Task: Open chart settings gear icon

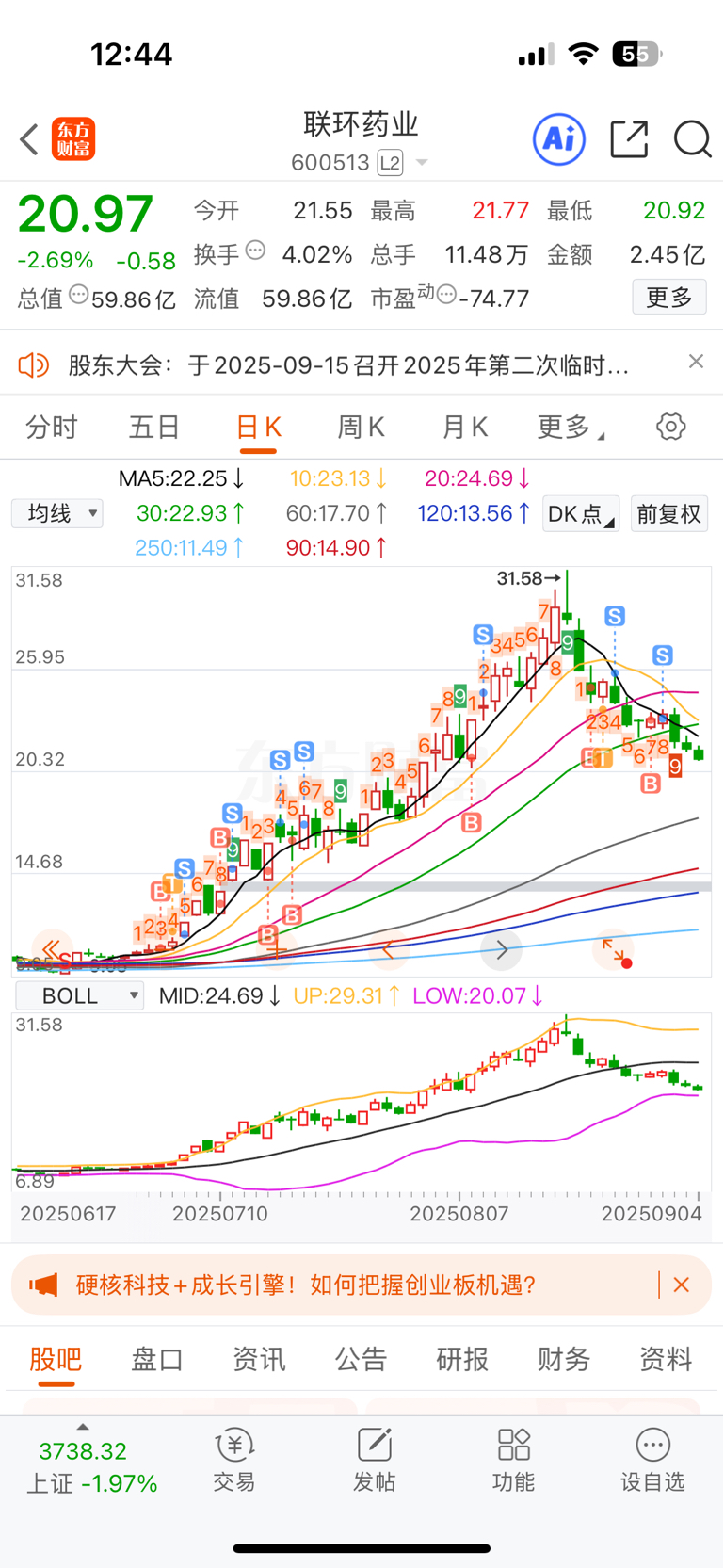Action: [671, 427]
